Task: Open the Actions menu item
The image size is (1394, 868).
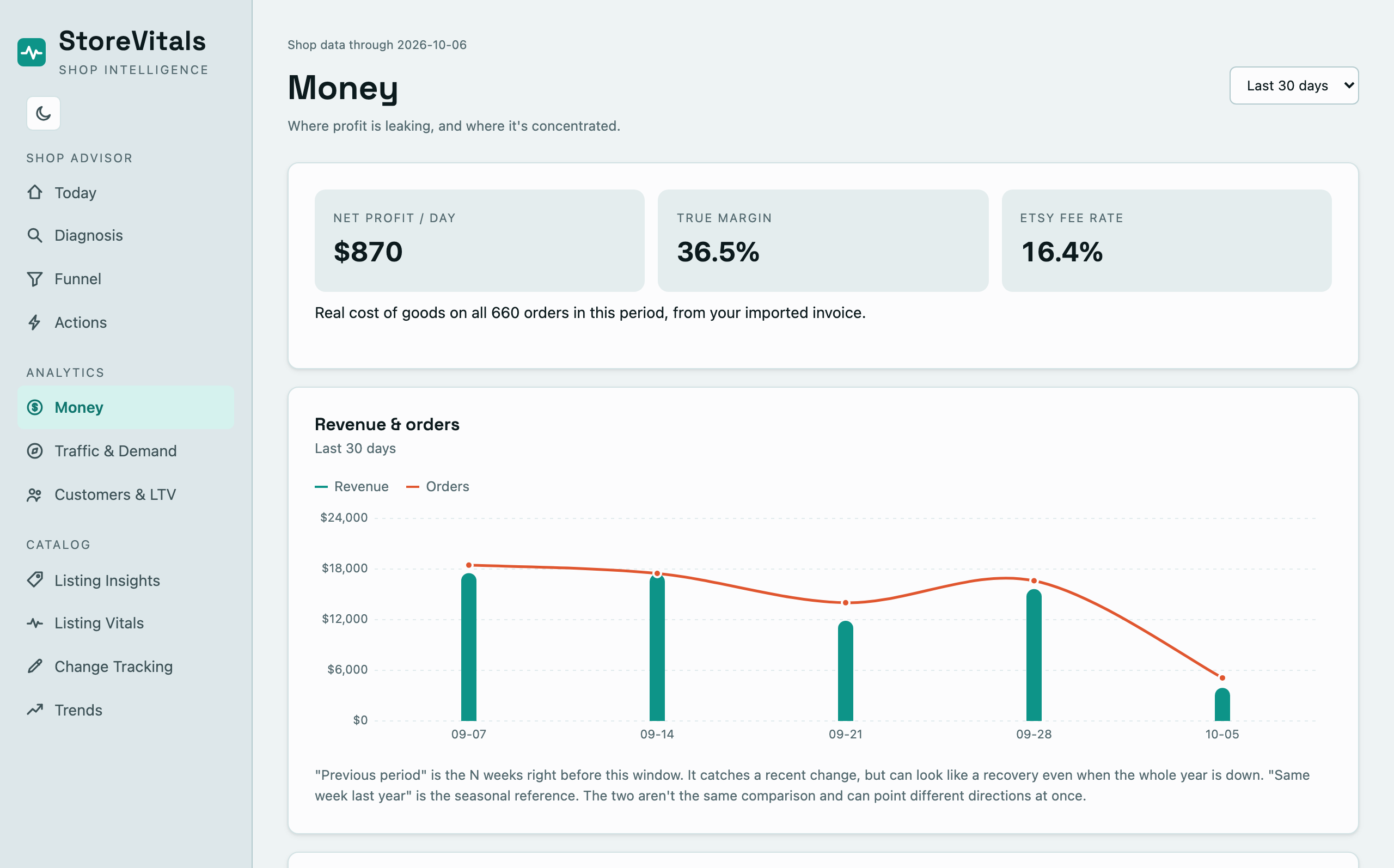Action: point(126,322)
